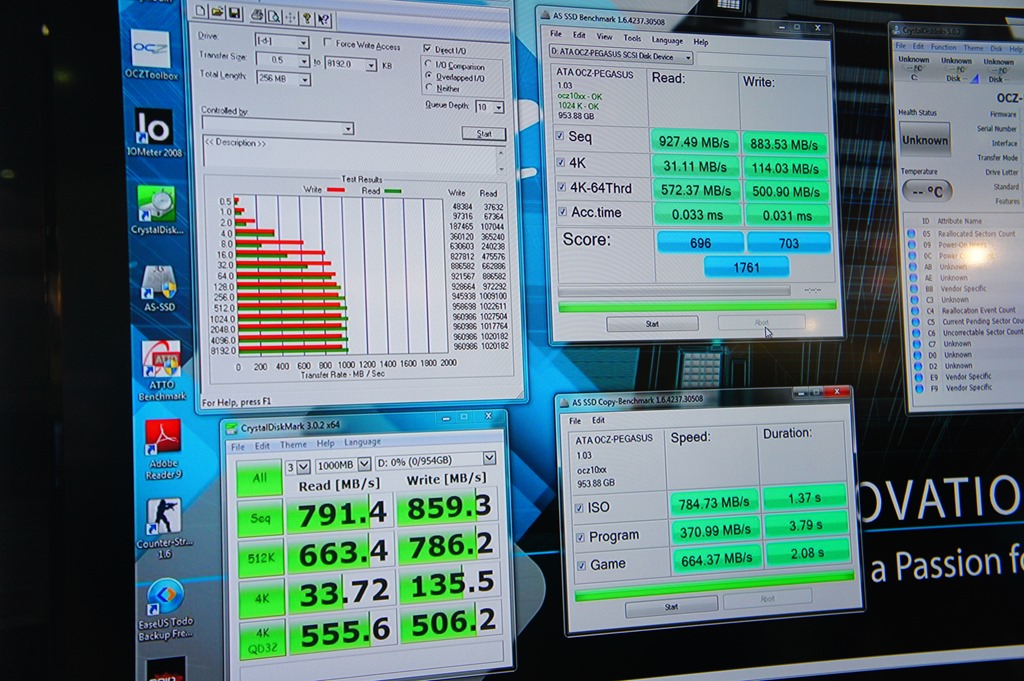Open the OCZToolbox desktop shortcut
The width and height of the screenshot is (1024, 681).
tap(152, 55)
